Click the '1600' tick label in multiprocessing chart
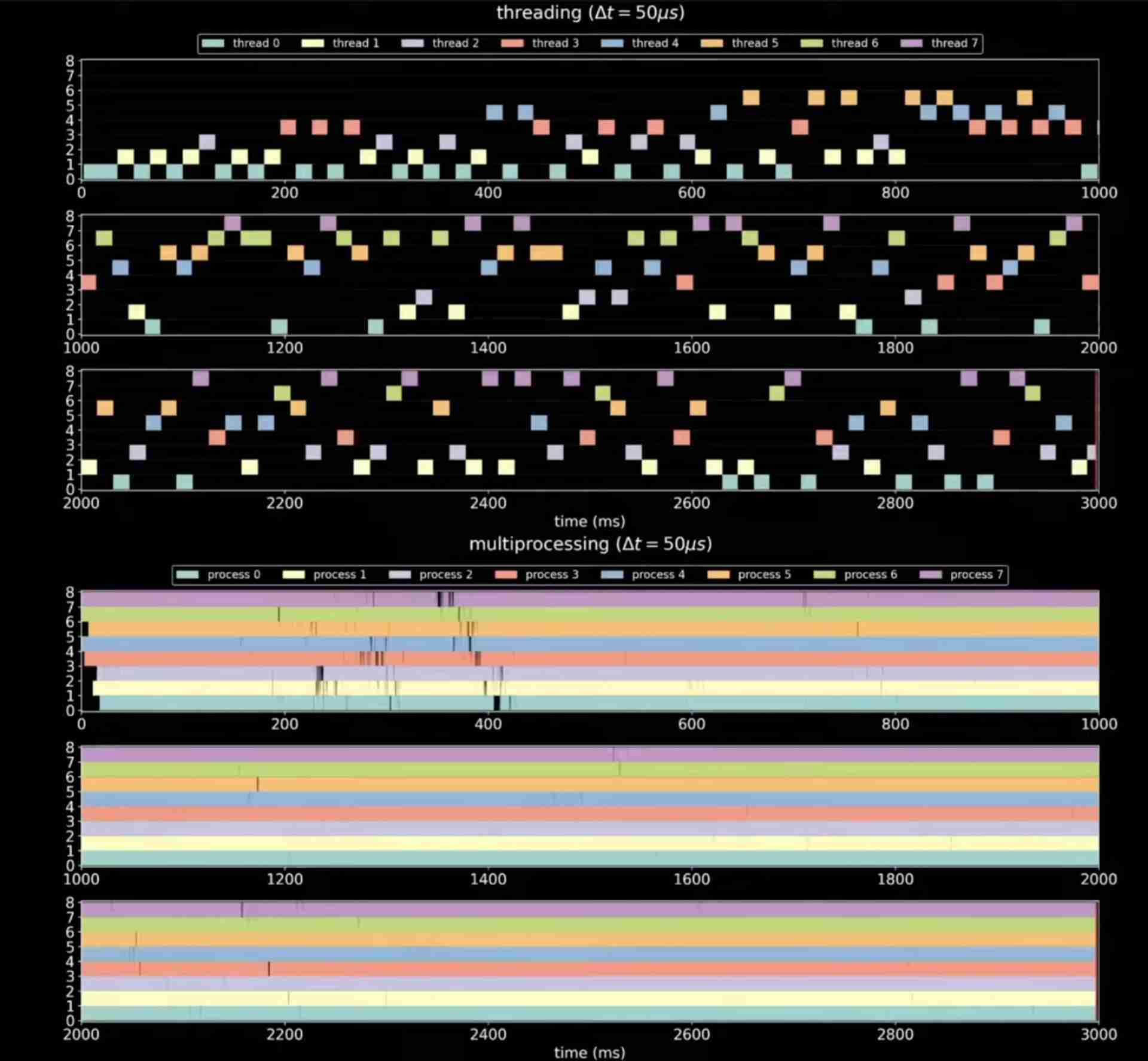This screenshot has height=1061, width=1148. tap(692, 879)
